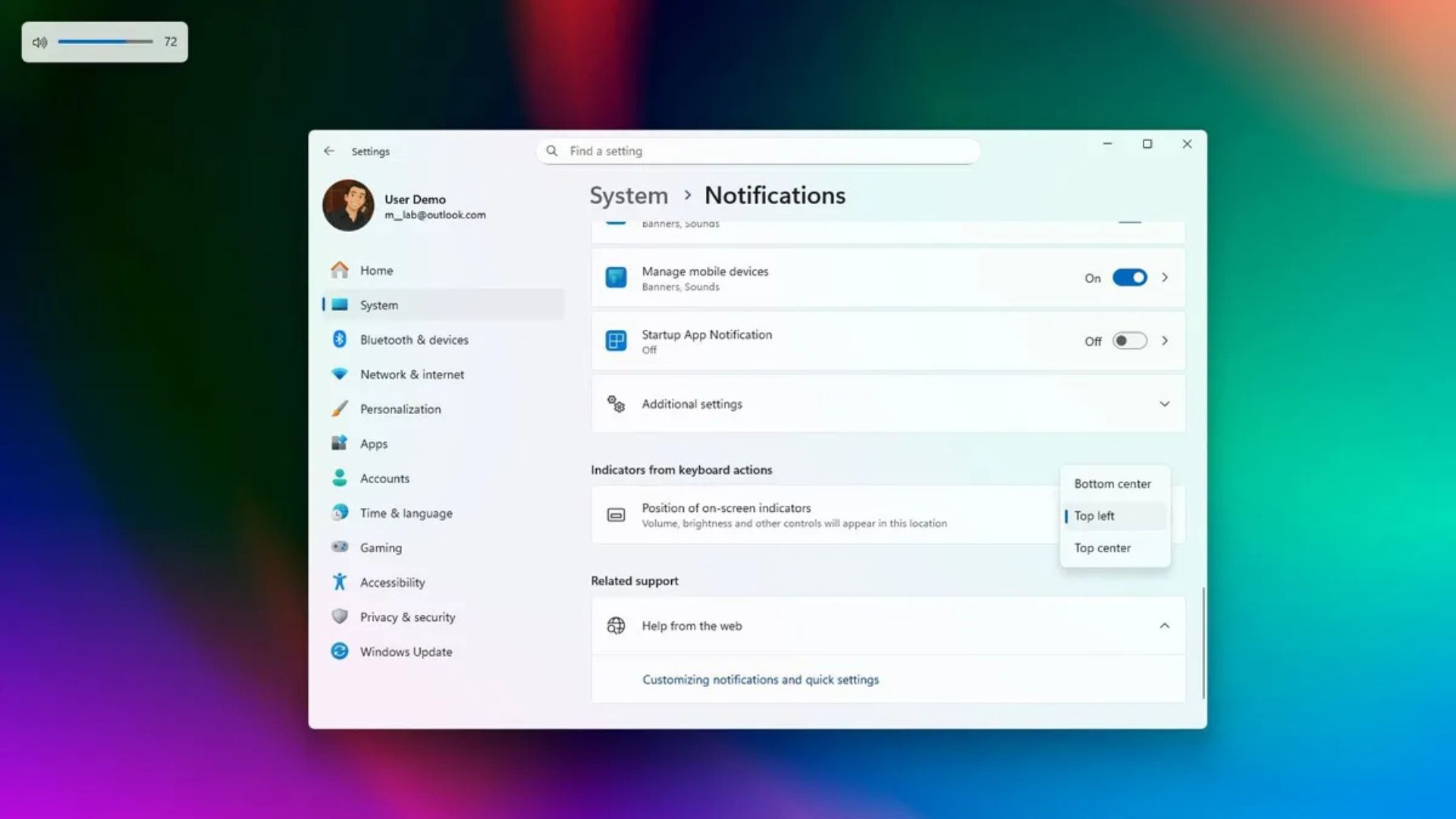Expand the Additional settings section
Screen dimensions: 1456x819
[x=1164, y=404]
